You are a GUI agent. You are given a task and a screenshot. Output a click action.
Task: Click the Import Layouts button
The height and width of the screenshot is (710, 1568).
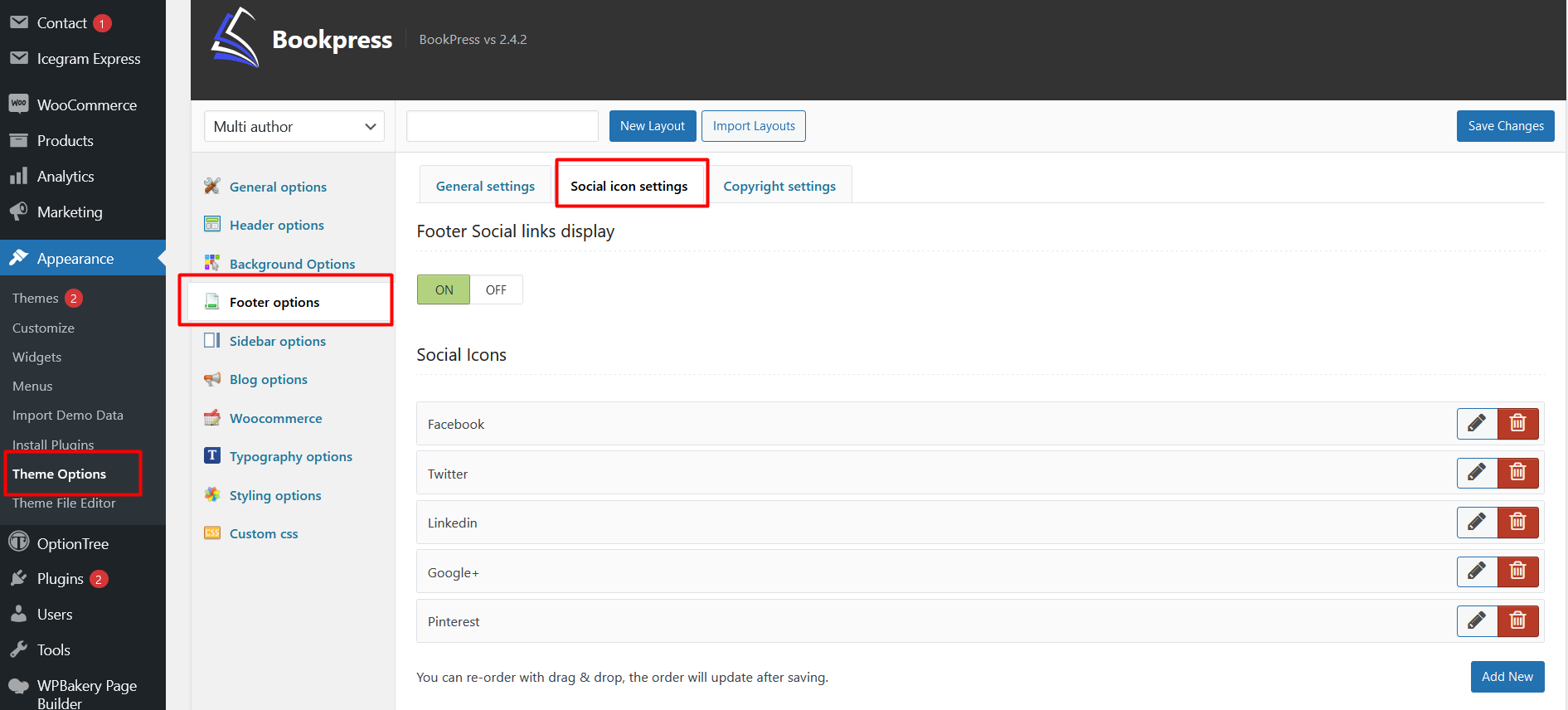pyautogui.click(x=754, y=126)
